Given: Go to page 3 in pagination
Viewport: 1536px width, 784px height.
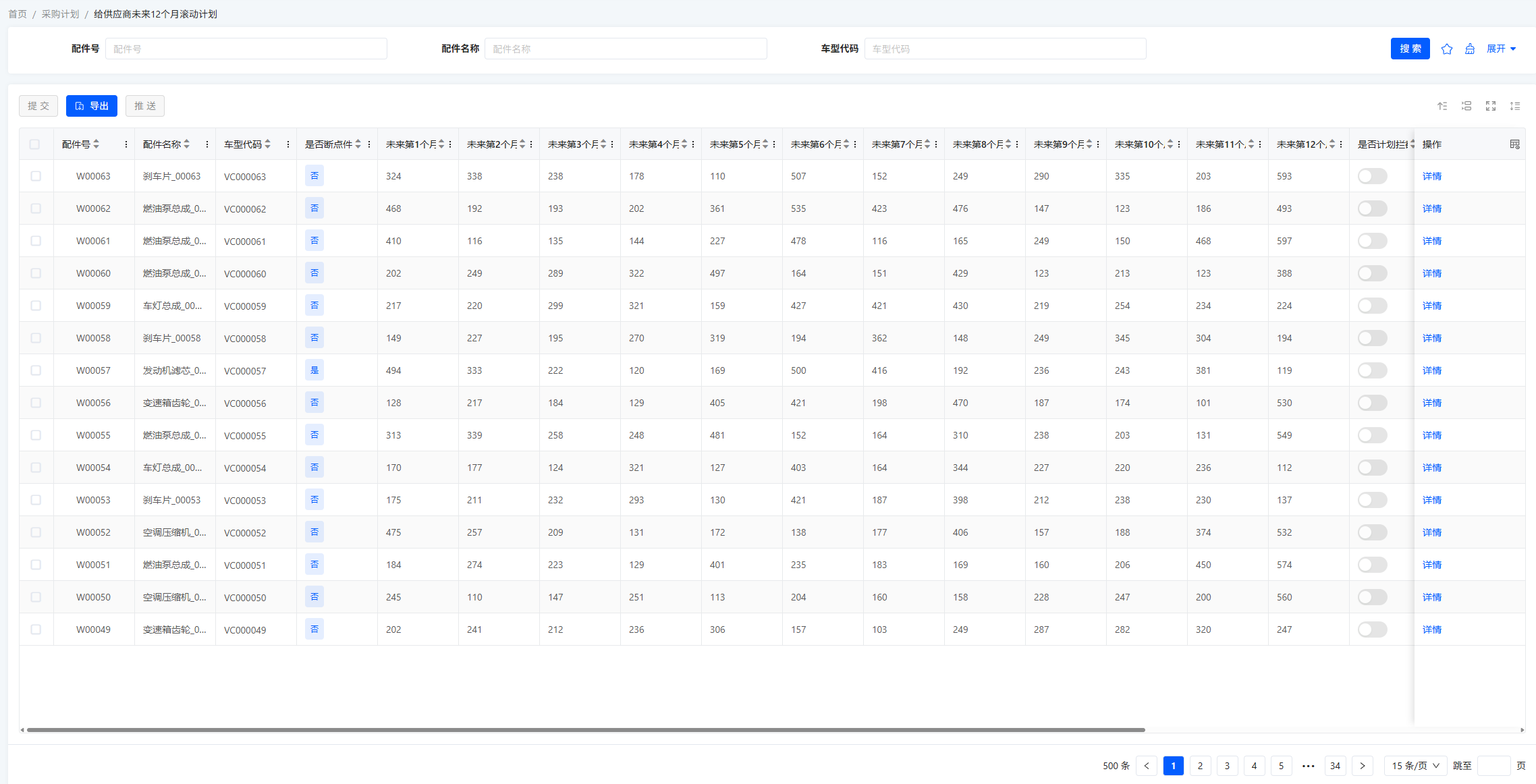Looking at the screenshot, I should (1227, 766).
